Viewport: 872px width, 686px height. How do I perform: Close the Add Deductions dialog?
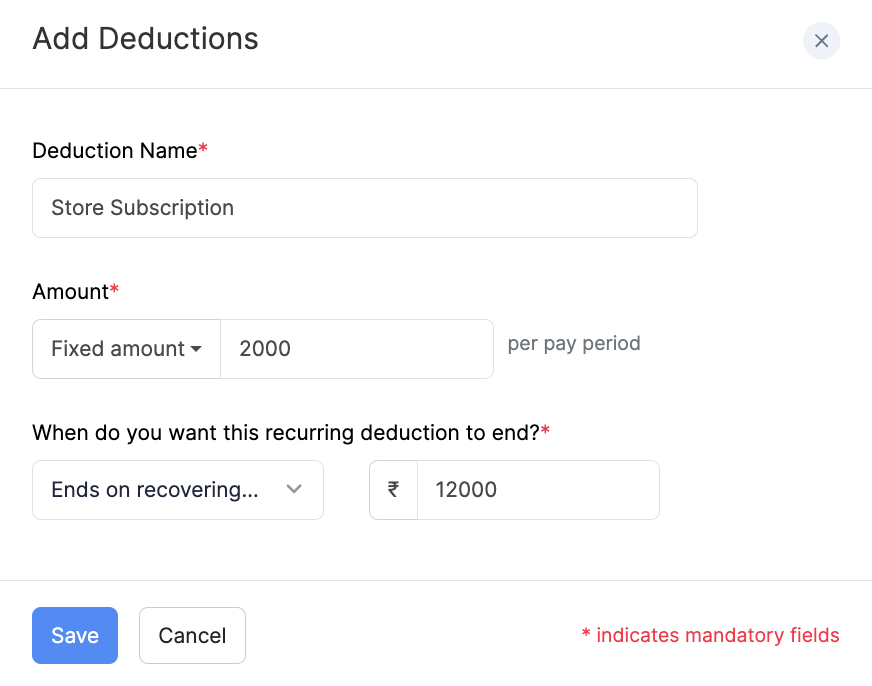tap(821, 41)
